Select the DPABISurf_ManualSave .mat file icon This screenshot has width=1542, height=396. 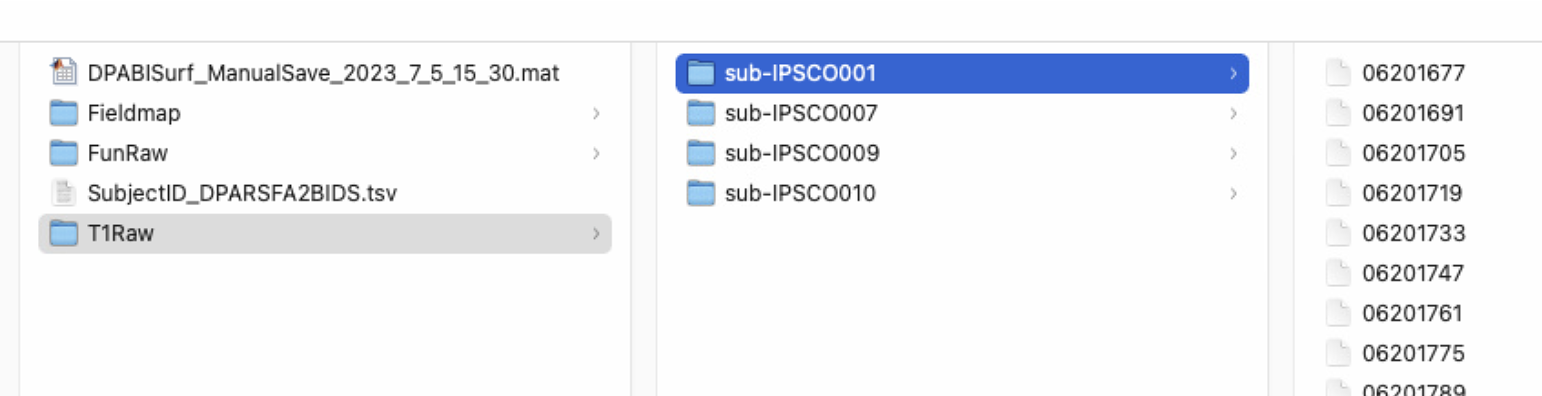[x=64, y=73]
